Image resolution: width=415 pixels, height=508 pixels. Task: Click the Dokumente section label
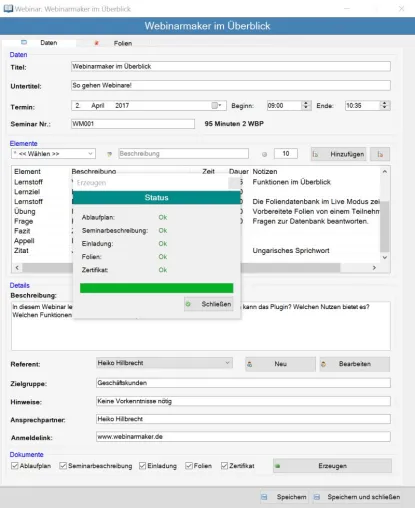[27, 454]
